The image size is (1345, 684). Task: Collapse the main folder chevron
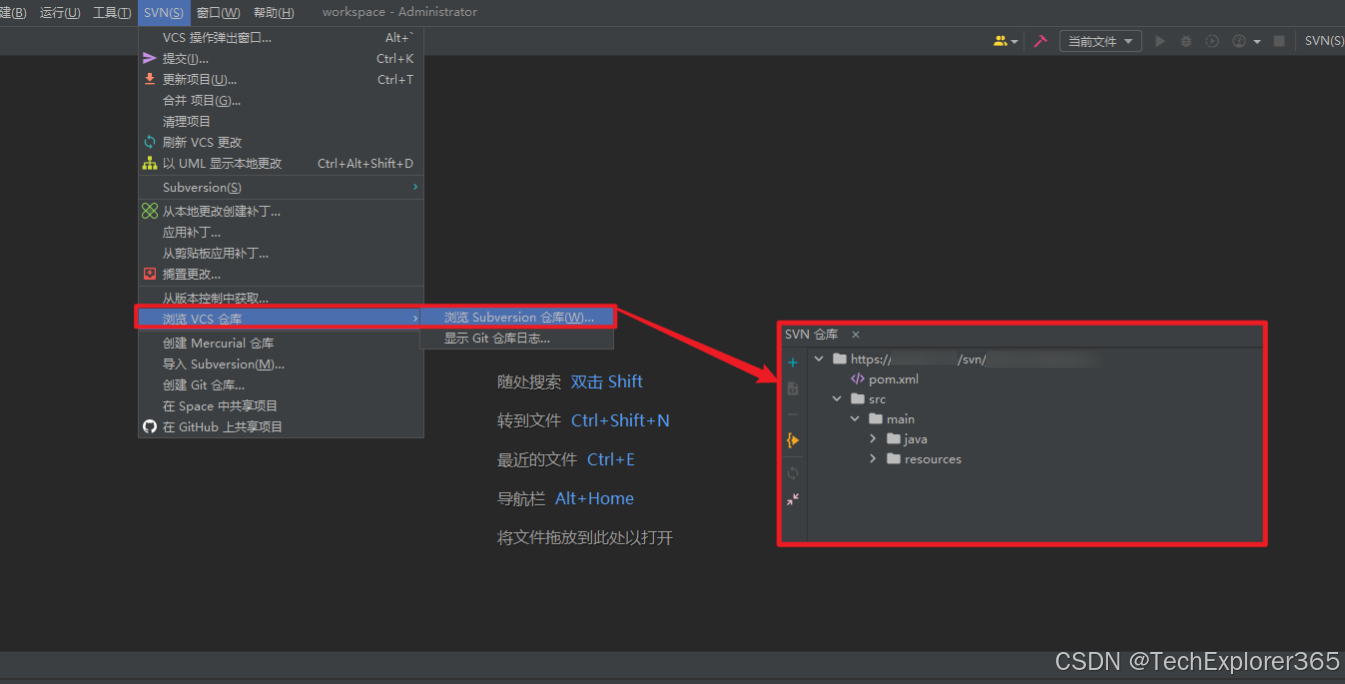[855, 419]
